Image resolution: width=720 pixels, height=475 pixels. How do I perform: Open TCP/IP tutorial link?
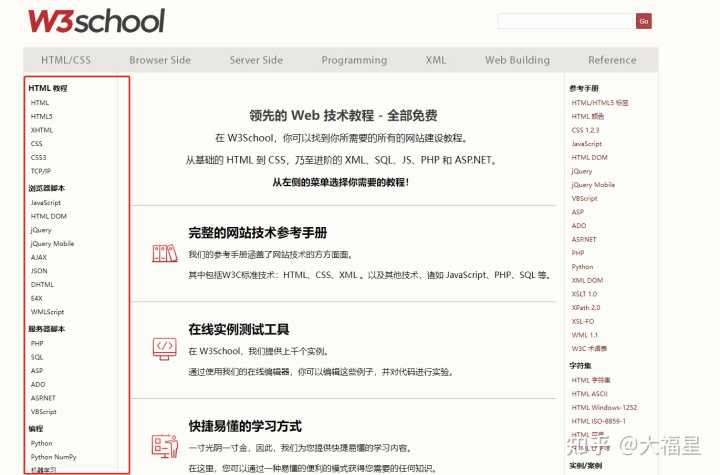point(40,171)
